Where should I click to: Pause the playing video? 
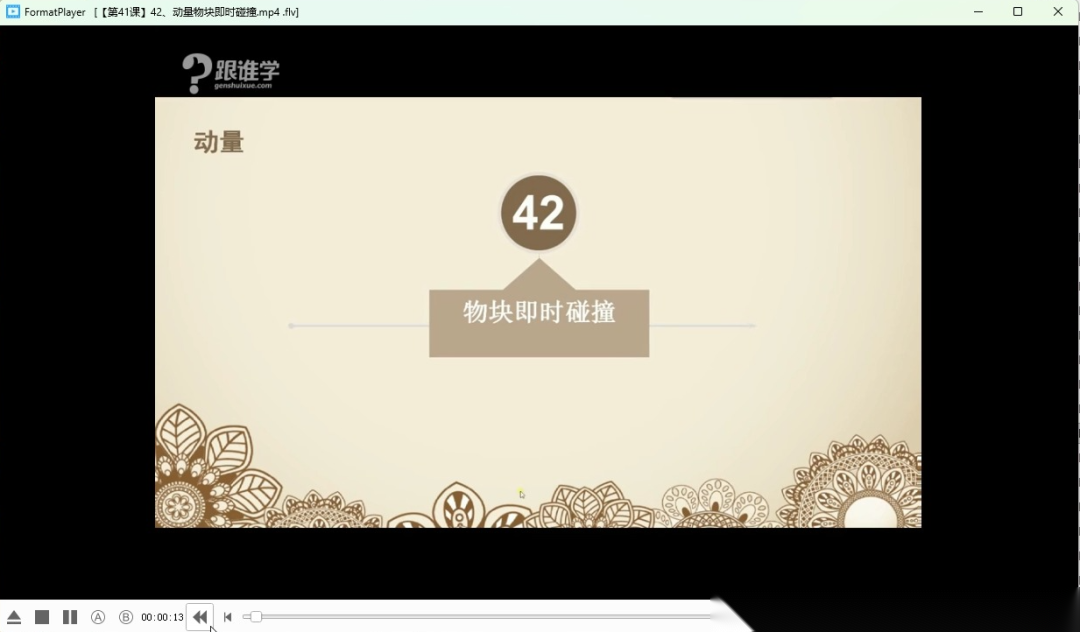click(70, 617)
